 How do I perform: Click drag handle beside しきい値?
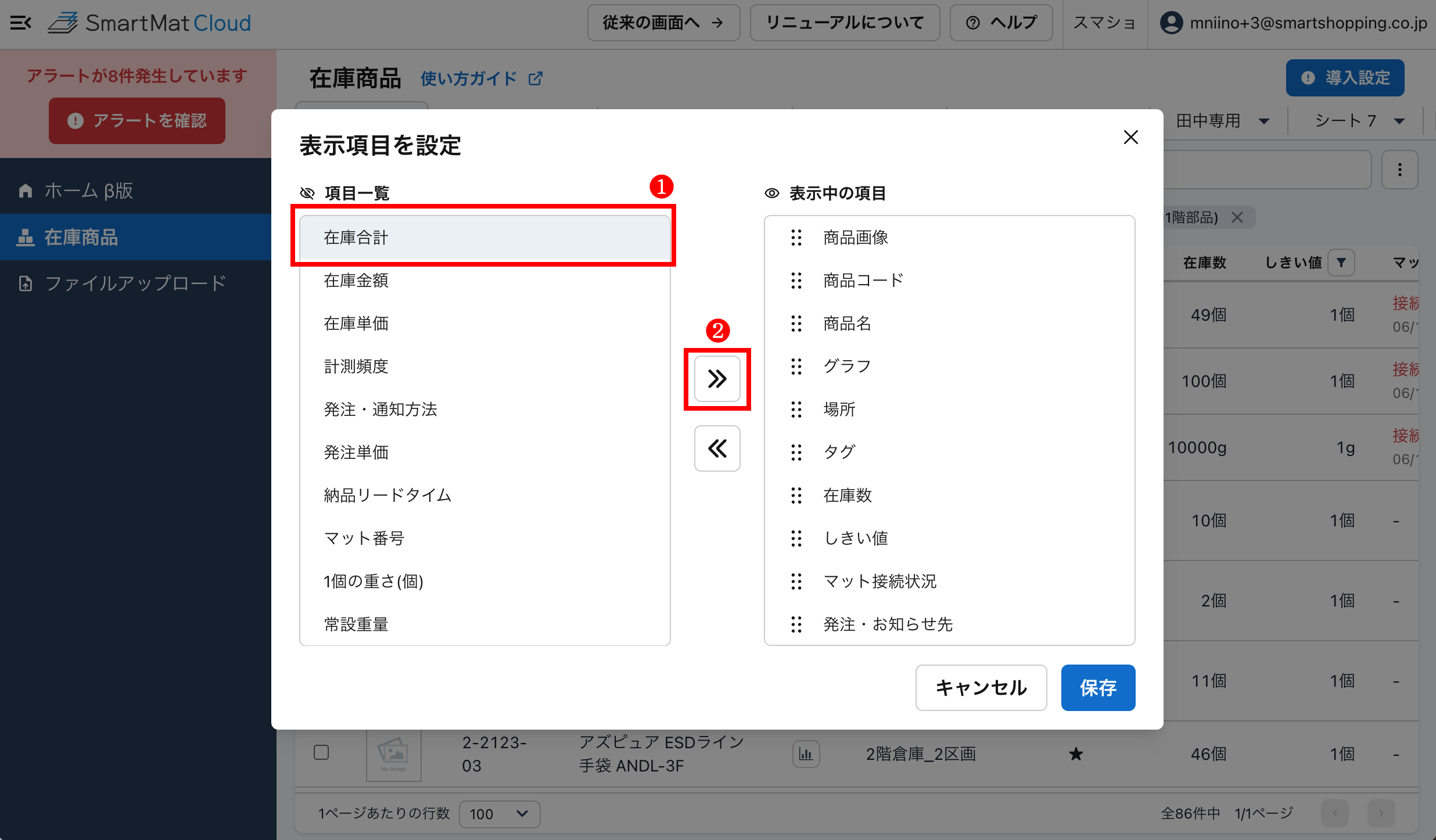click(796, 539)
